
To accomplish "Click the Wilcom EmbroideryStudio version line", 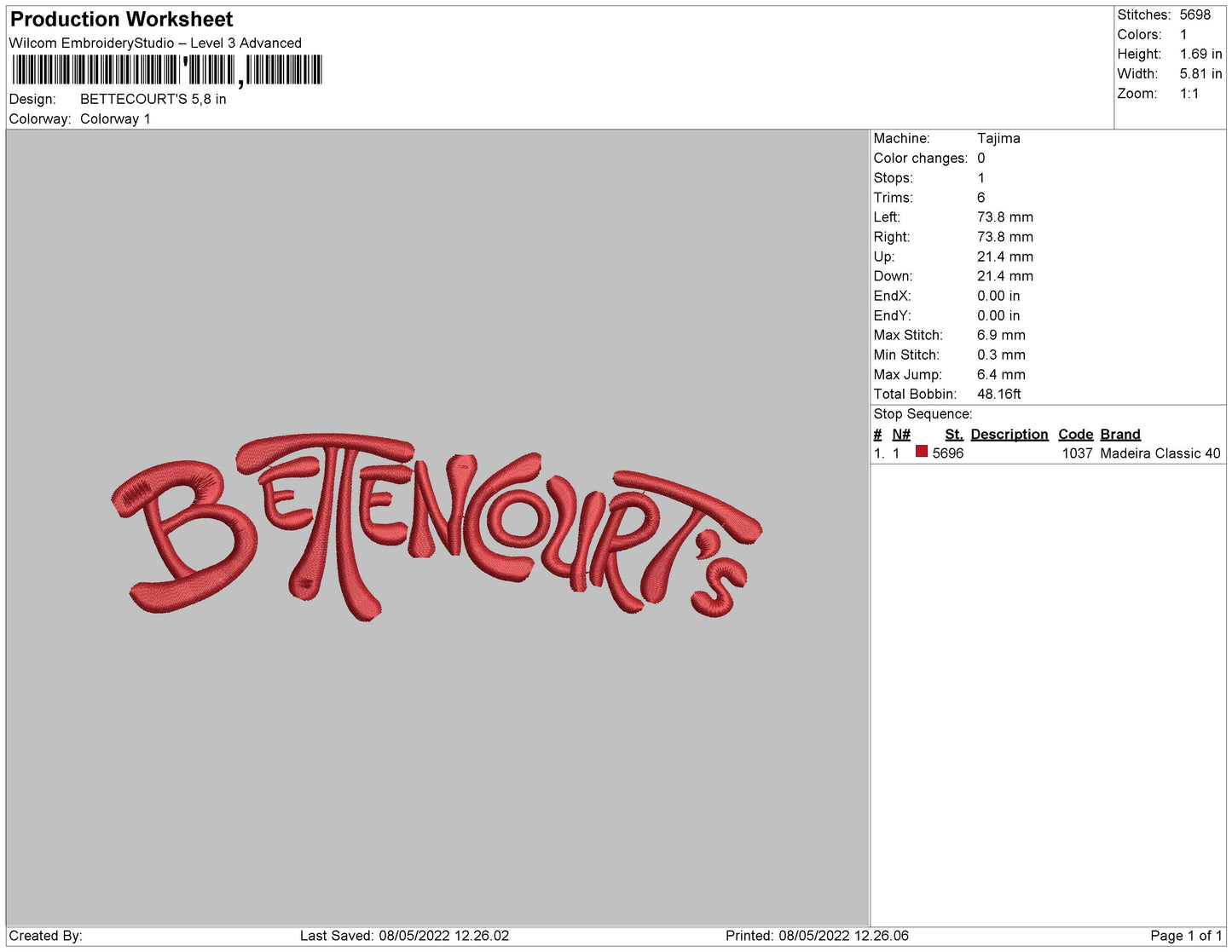I will 155,43.
